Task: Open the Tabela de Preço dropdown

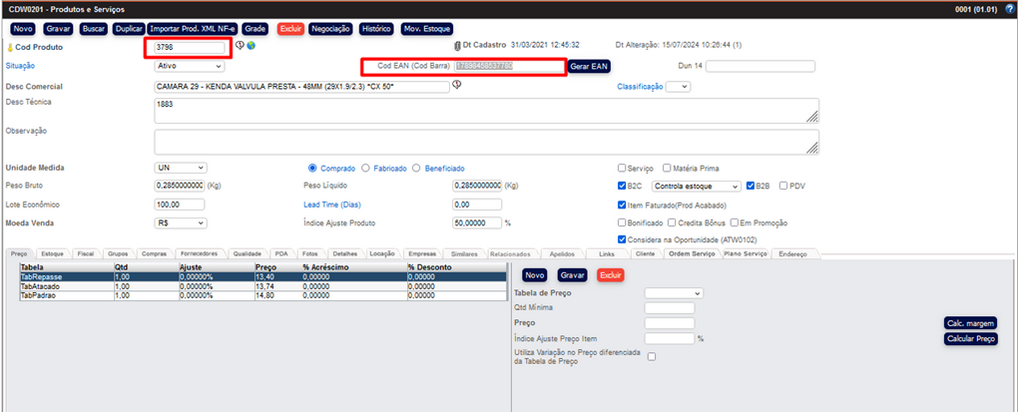Action: [674, 293]
